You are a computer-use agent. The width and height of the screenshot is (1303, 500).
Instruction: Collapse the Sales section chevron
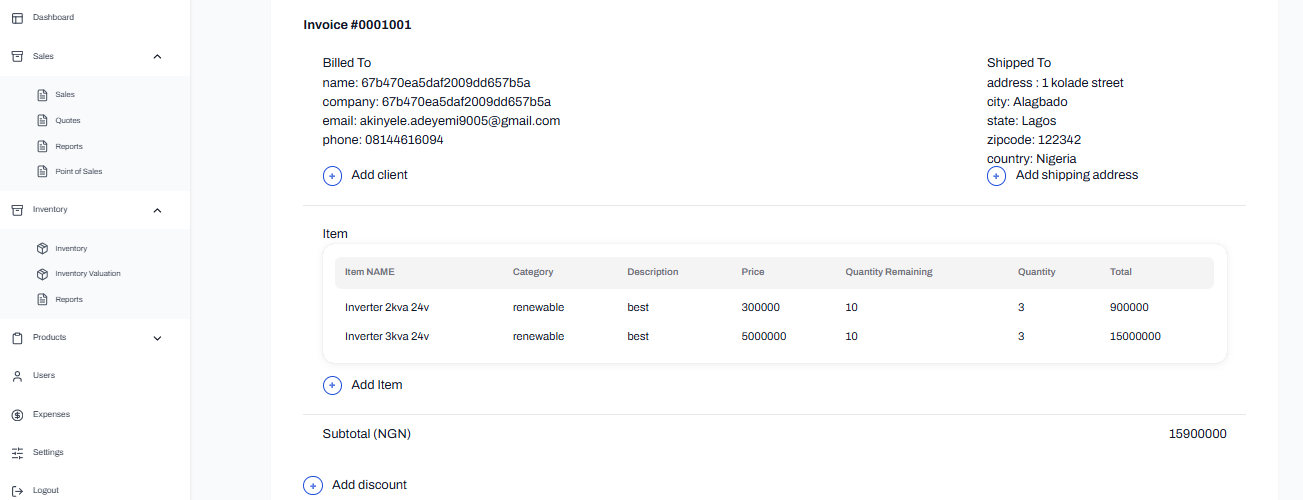click(157, 57)
